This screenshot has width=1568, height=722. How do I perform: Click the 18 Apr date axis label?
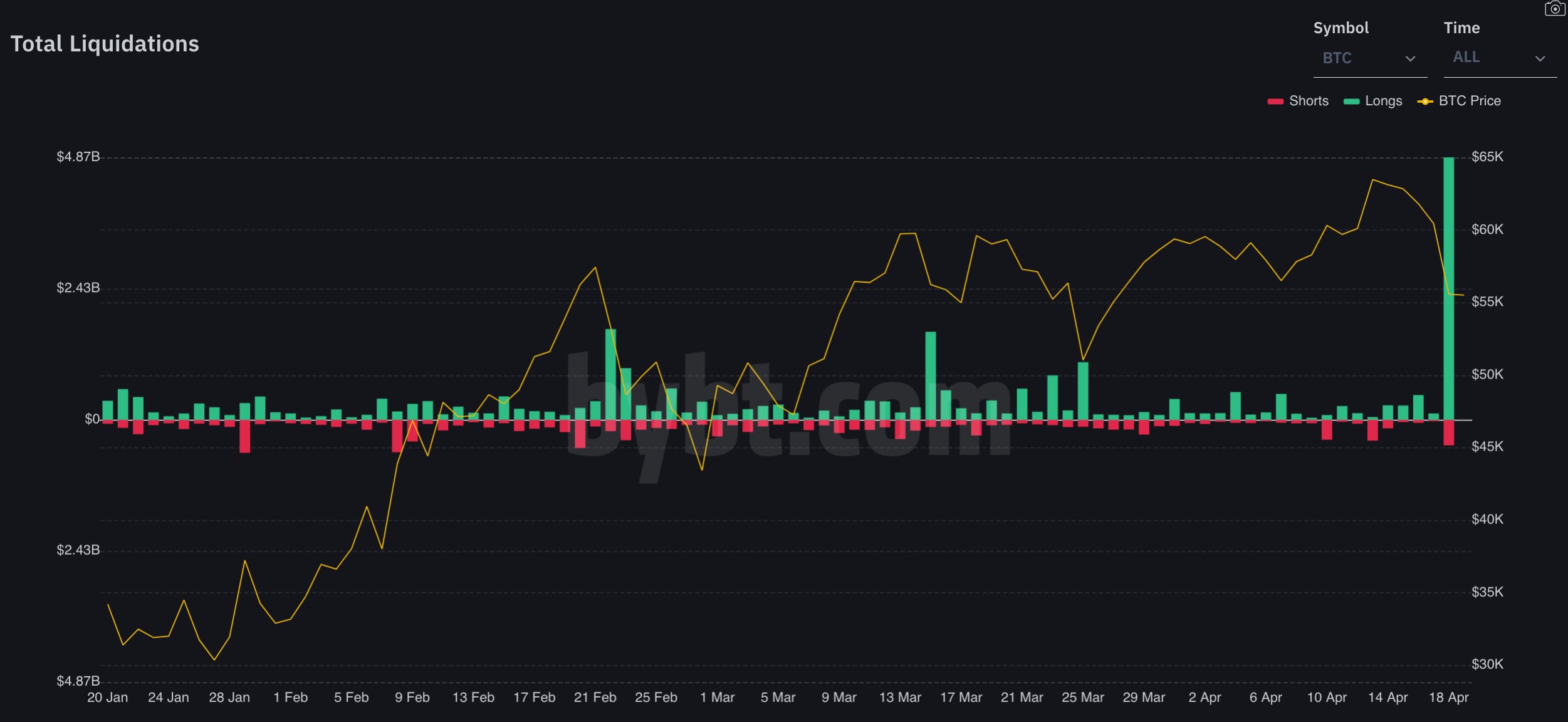point(1448,698)
